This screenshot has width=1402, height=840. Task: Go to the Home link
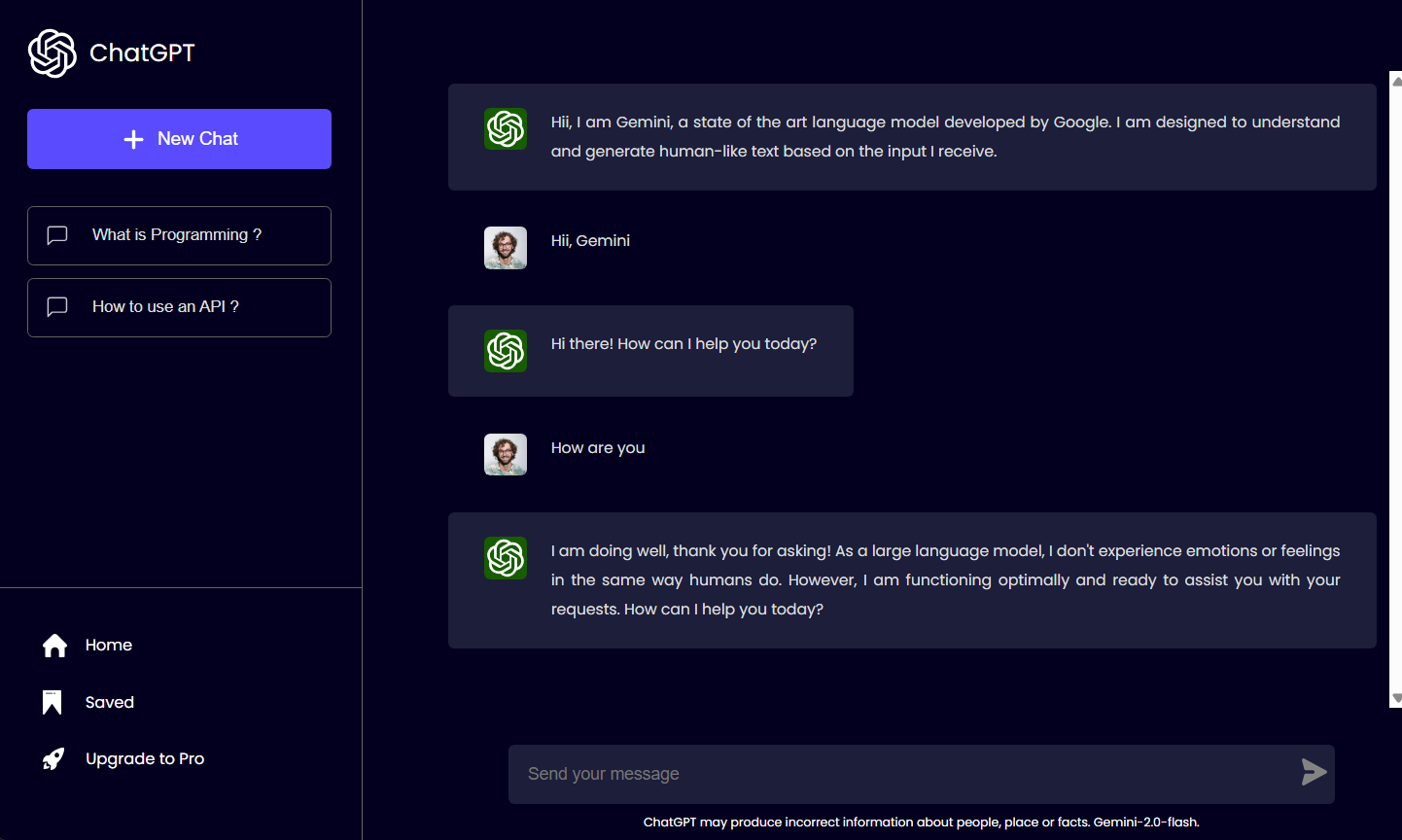109,645
